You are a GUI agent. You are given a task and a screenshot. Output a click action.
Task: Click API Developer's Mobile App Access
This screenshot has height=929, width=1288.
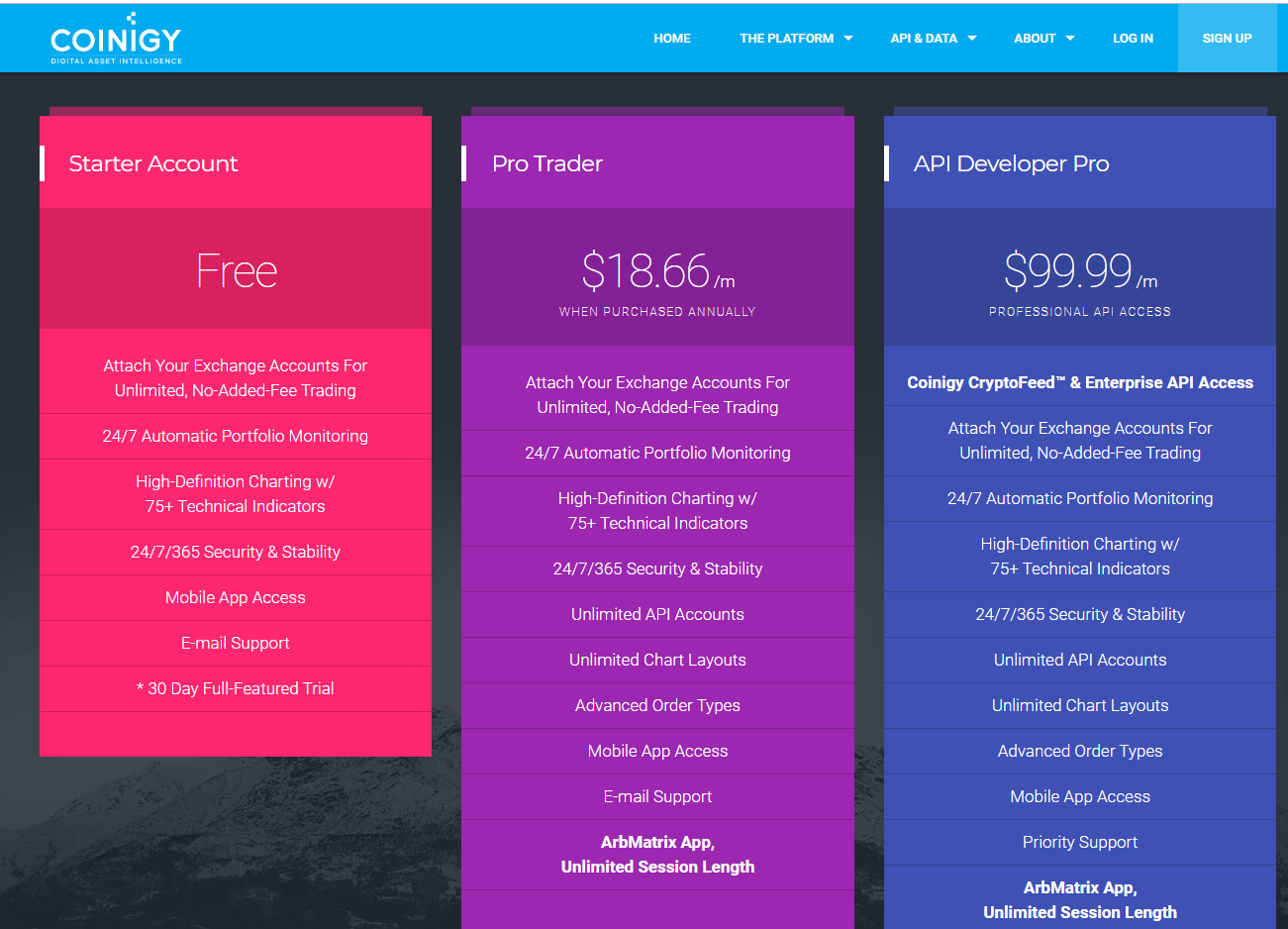click(x=1080, y=796)
